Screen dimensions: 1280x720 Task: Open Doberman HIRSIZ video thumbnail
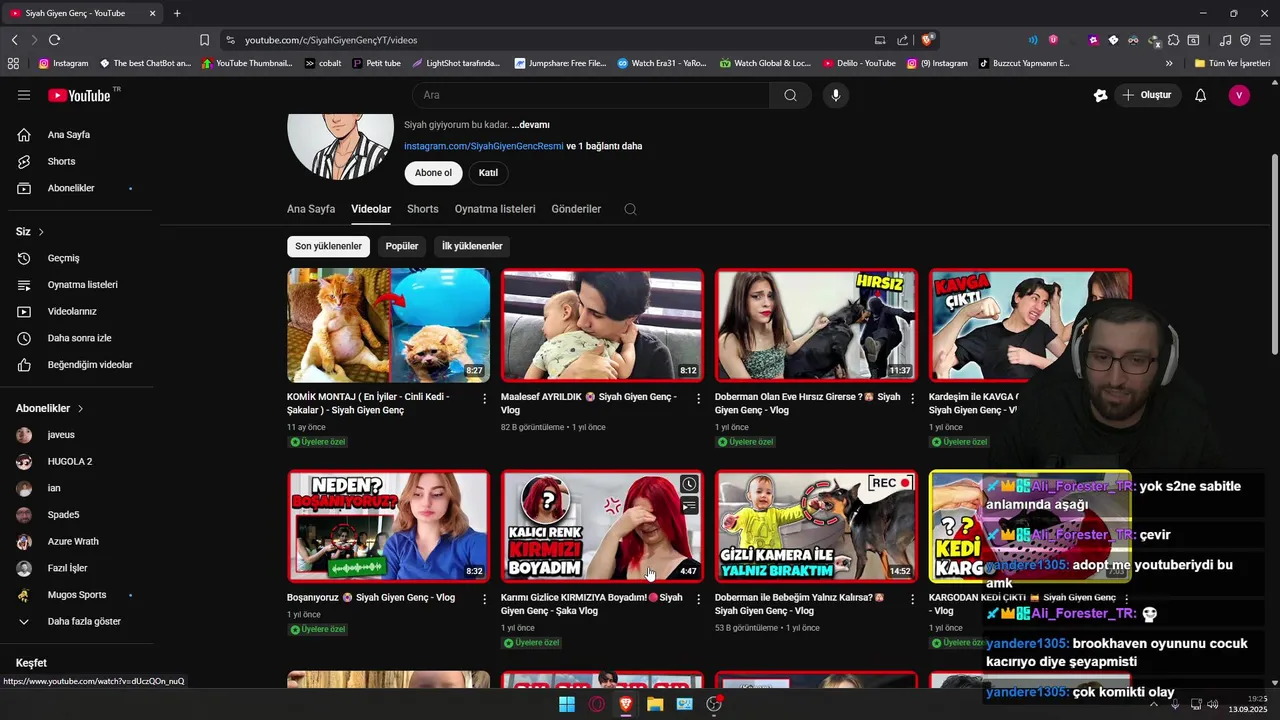pyautogui.click(x=816, y=325)
